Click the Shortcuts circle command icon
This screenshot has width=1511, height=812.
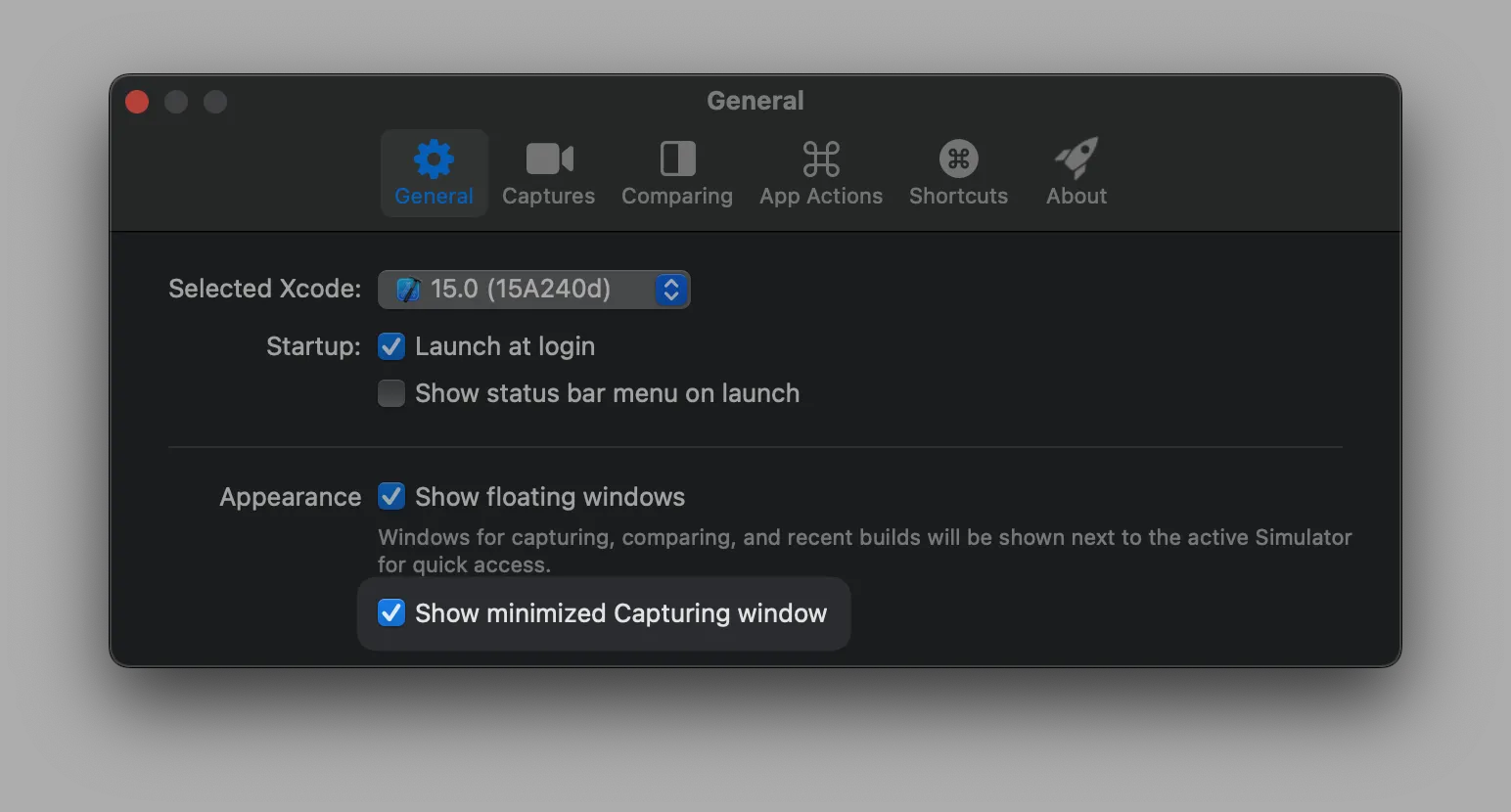[958, 158]
